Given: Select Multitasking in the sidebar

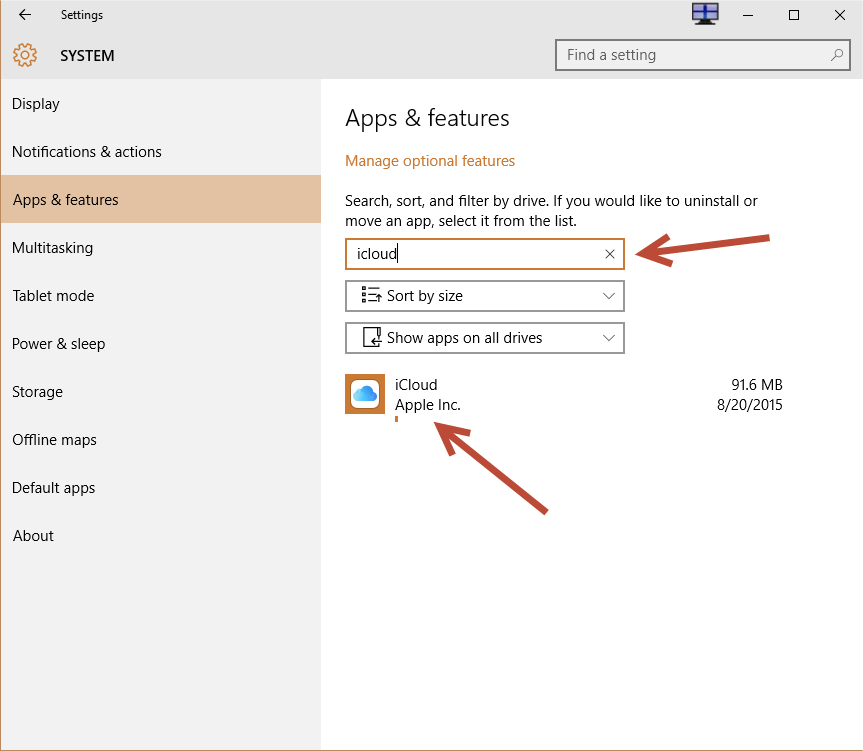Looking at the screenshot, I should (52, 248).
